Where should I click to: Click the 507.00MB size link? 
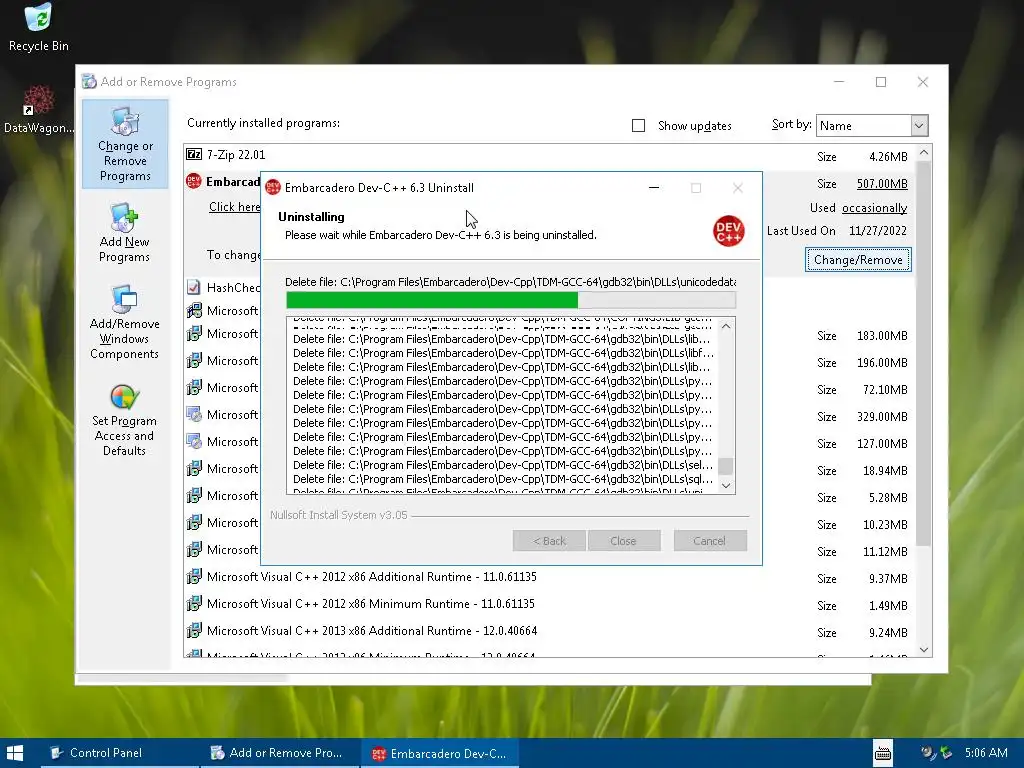coord(882,184)
